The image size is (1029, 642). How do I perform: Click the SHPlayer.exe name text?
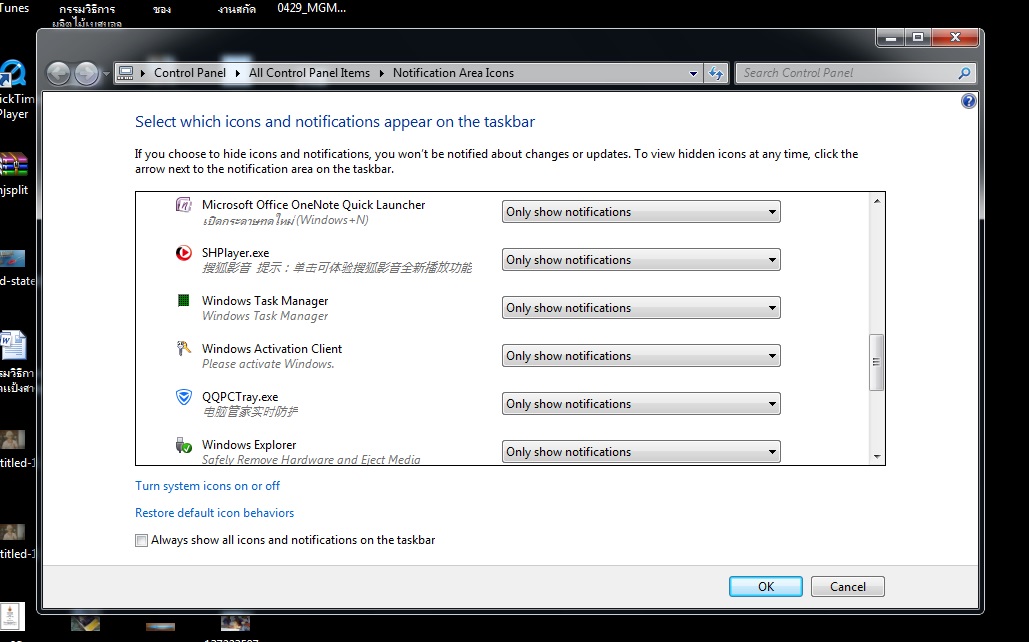tap(236, 253)
